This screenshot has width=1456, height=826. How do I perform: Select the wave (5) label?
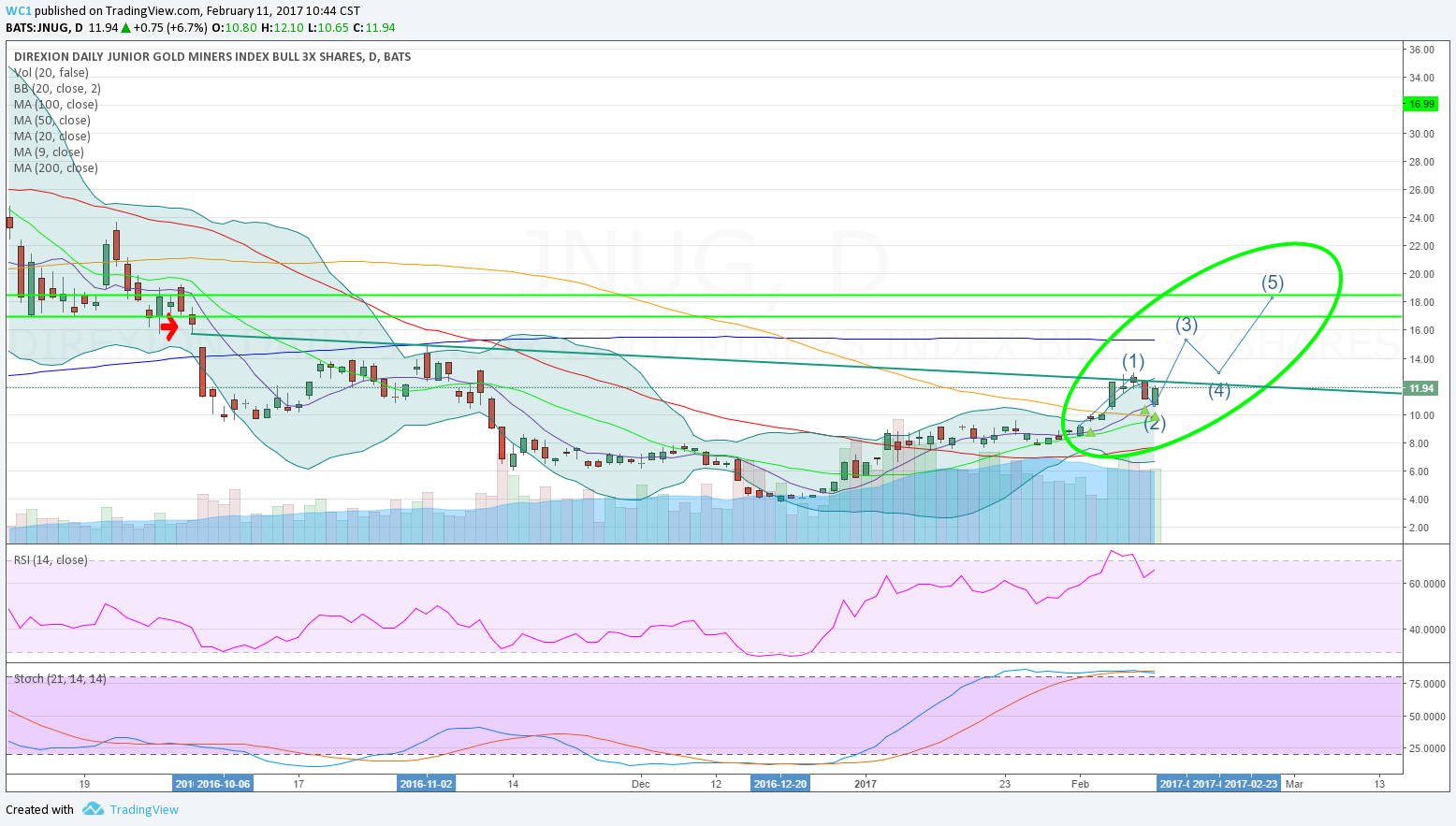coord(1272,283)
